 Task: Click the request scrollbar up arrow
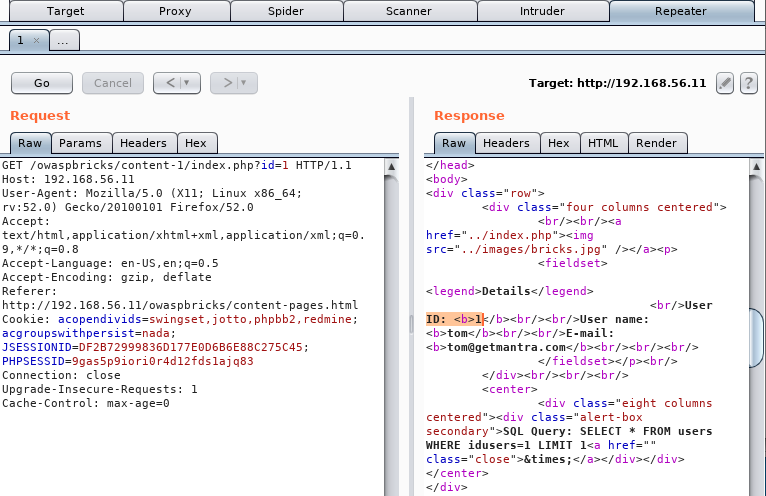point(391,167)
